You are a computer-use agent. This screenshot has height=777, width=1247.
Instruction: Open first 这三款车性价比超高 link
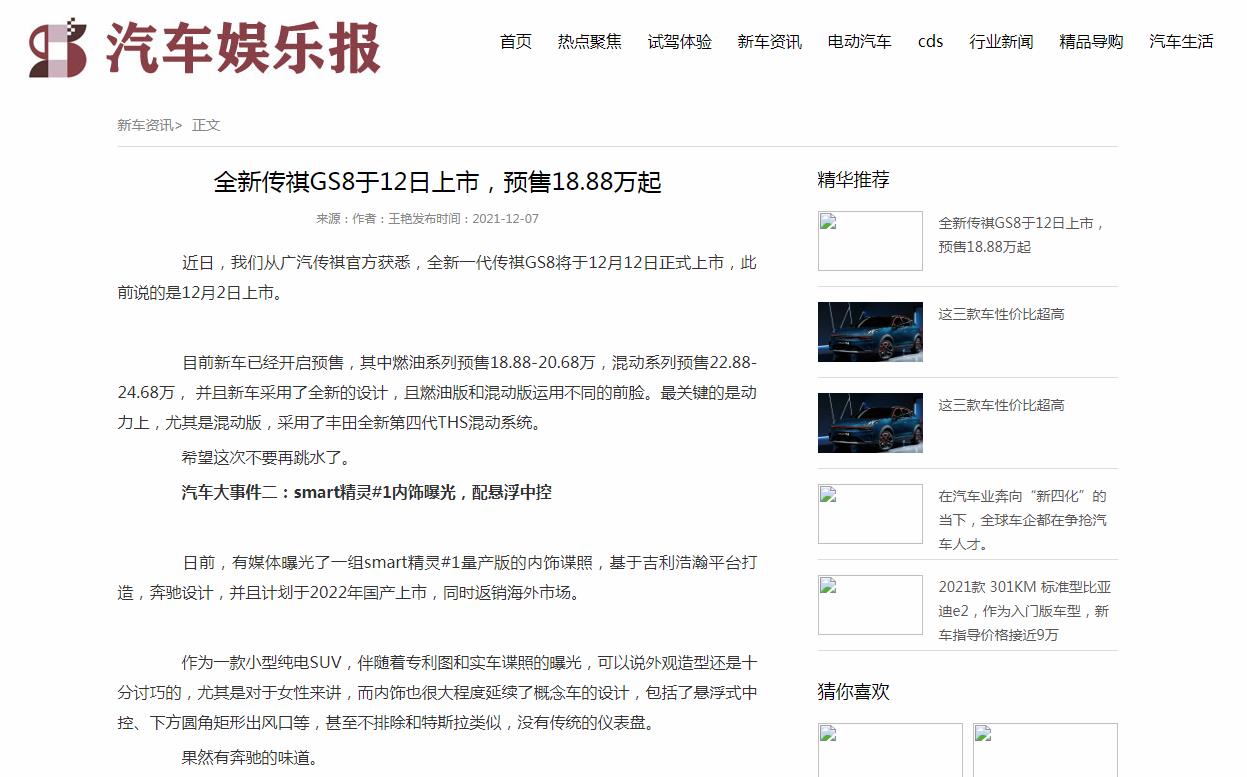tap(1001, 314)
